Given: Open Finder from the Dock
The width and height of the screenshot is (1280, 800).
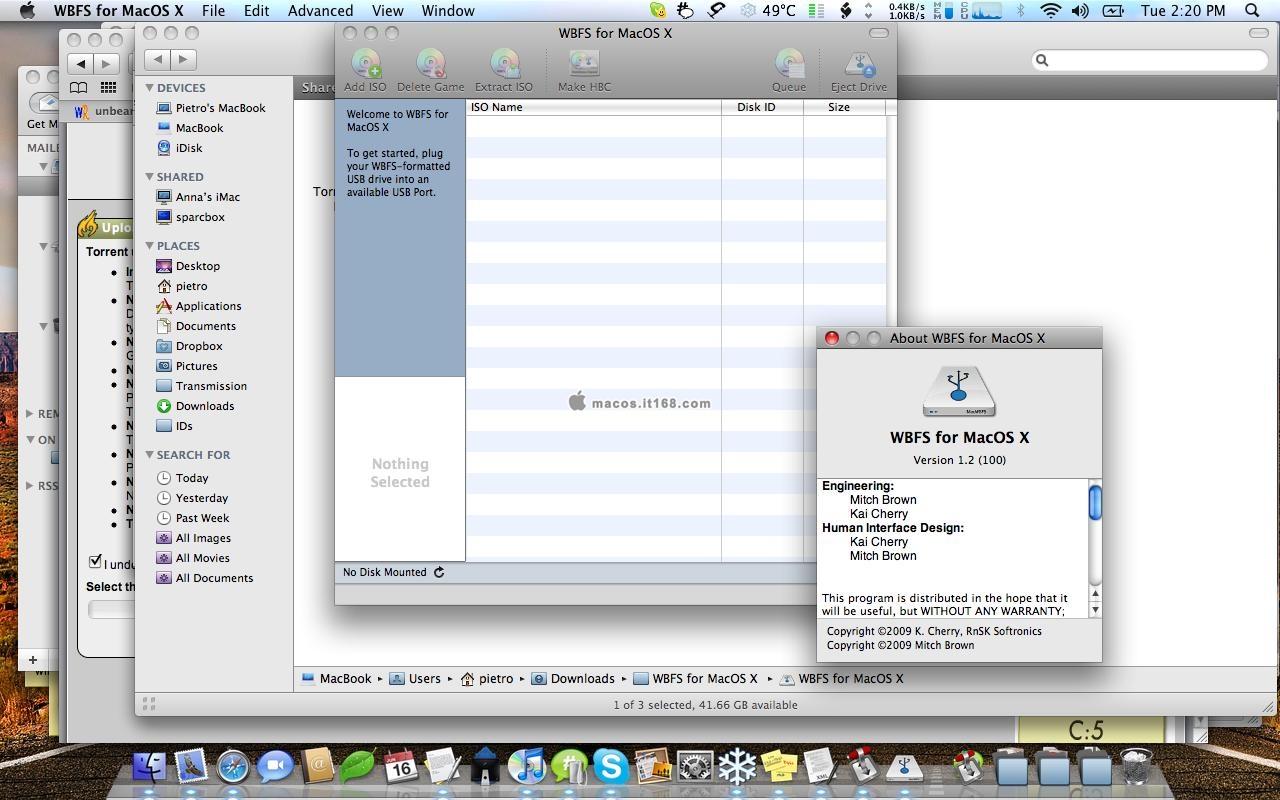Looking at the screenshot, I should pos(149,766).
